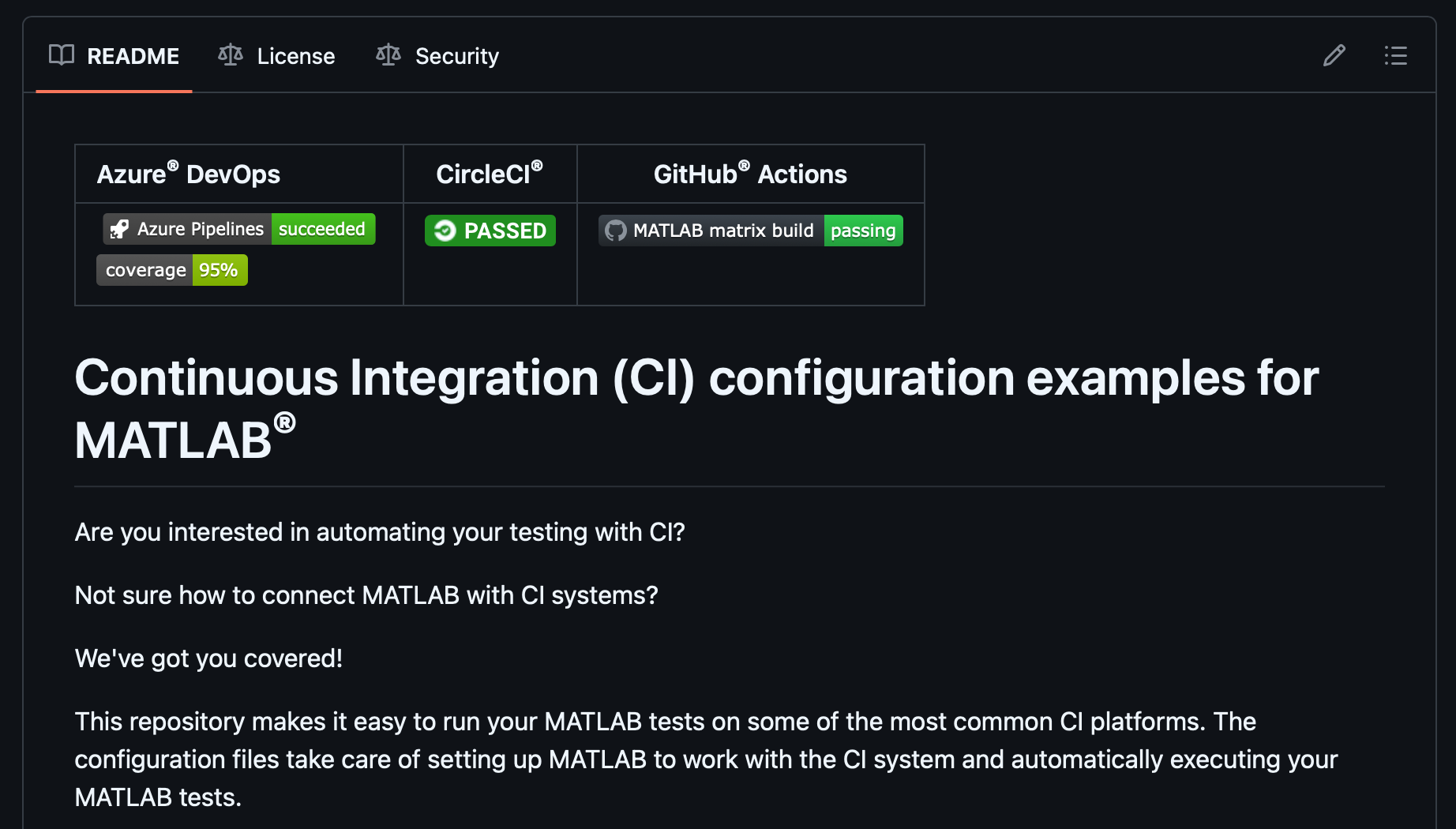Open the Azure Pipelines succeeded badge

pos(238,229)
